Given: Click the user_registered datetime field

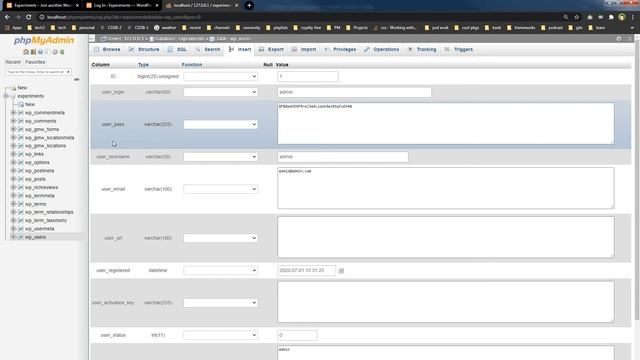Looking at the screenshot, I should click(x=307, y=271).
